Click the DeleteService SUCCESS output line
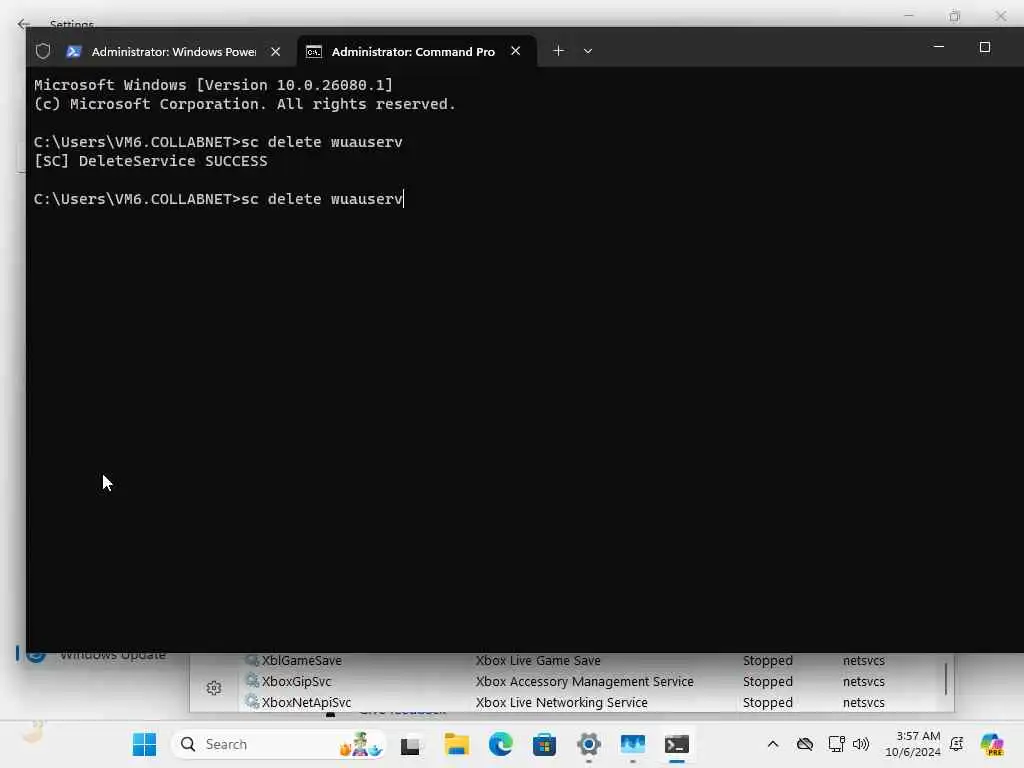 click(150, 161)
